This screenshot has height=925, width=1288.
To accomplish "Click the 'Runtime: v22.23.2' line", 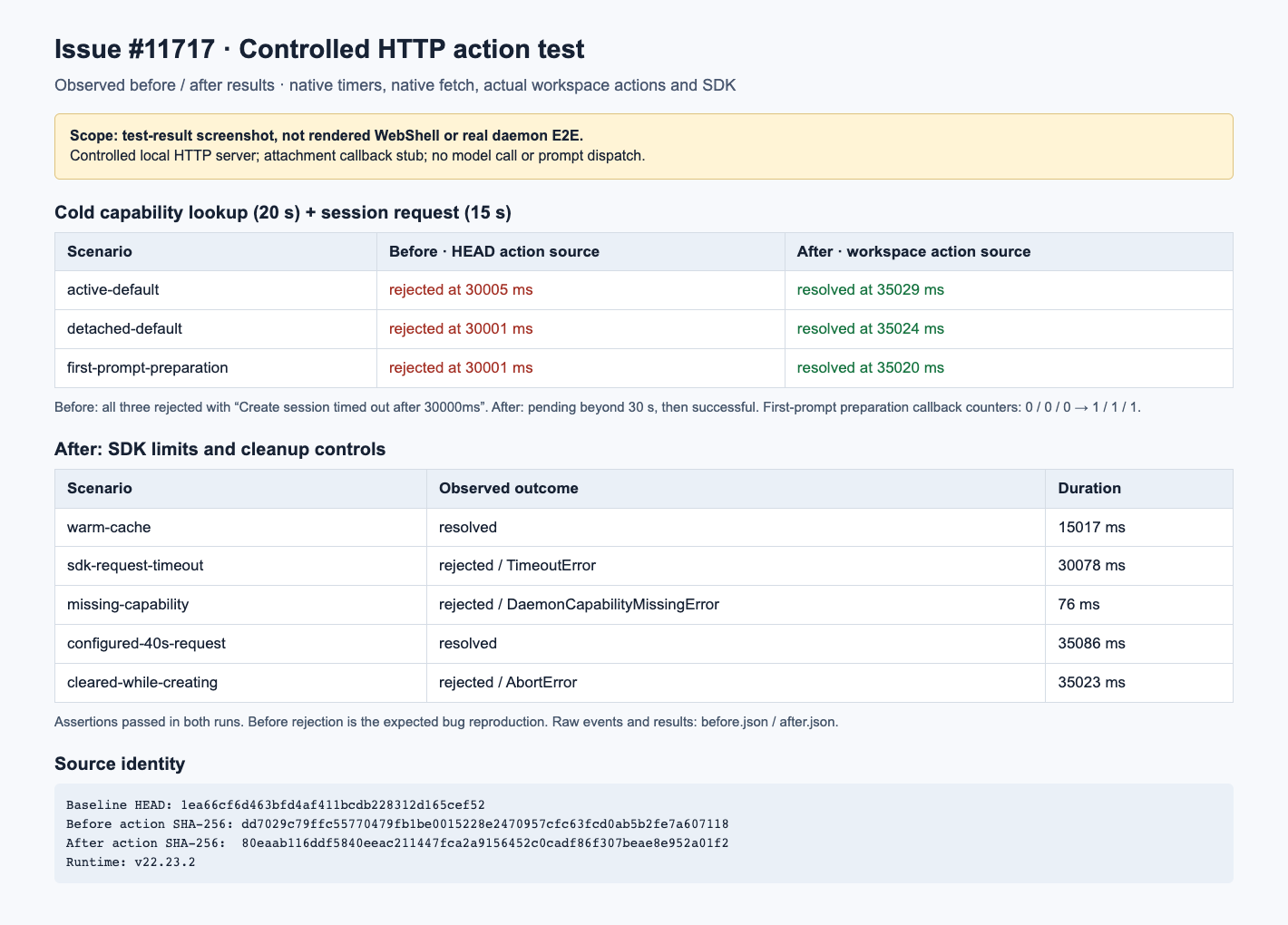I will [x=131, y=862].
